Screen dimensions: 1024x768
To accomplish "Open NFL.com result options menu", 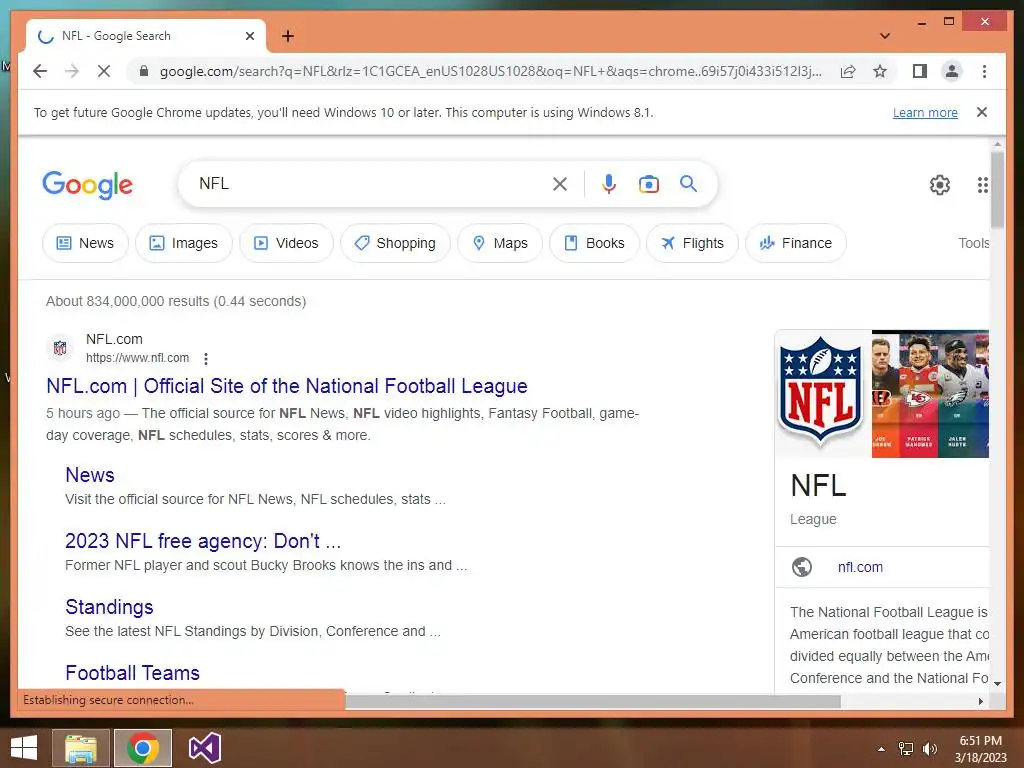I will click(x=206, y=359).
